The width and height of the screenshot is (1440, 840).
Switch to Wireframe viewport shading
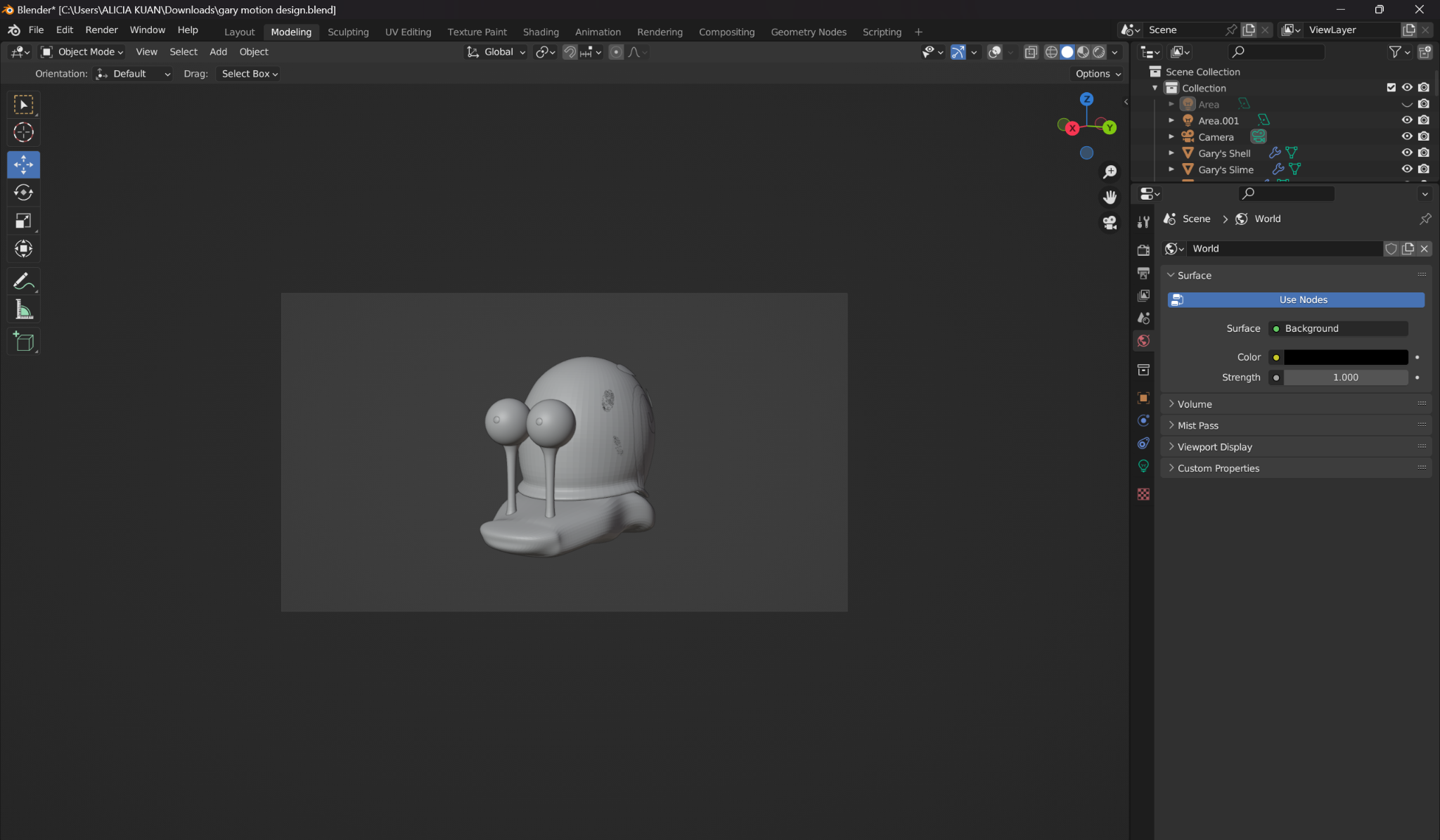pos(1051,52)
